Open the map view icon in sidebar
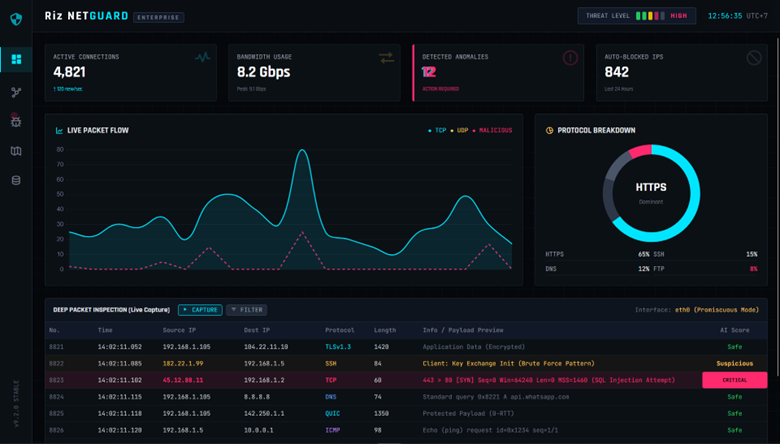 tap(16, 151)
